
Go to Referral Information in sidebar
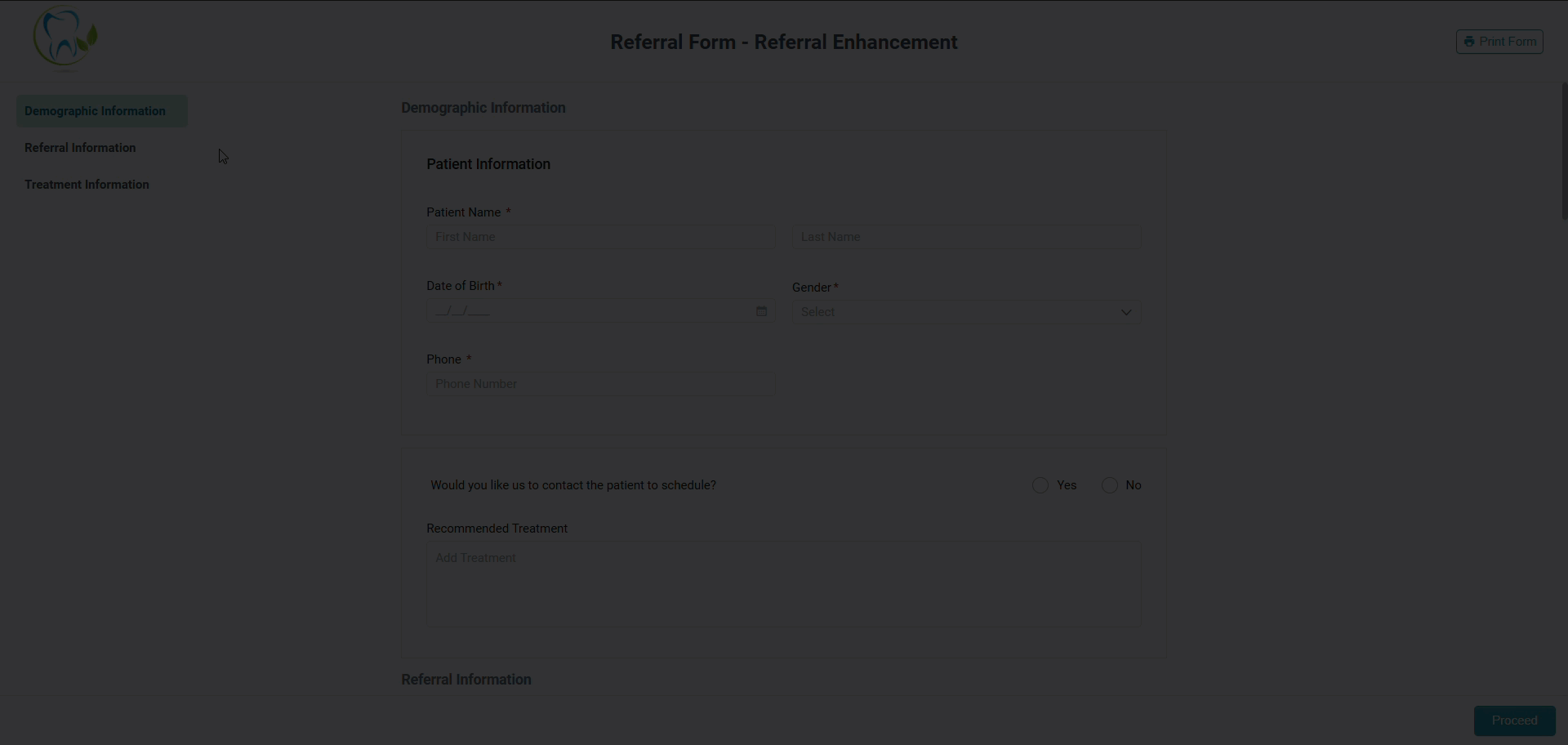(80, 148)
